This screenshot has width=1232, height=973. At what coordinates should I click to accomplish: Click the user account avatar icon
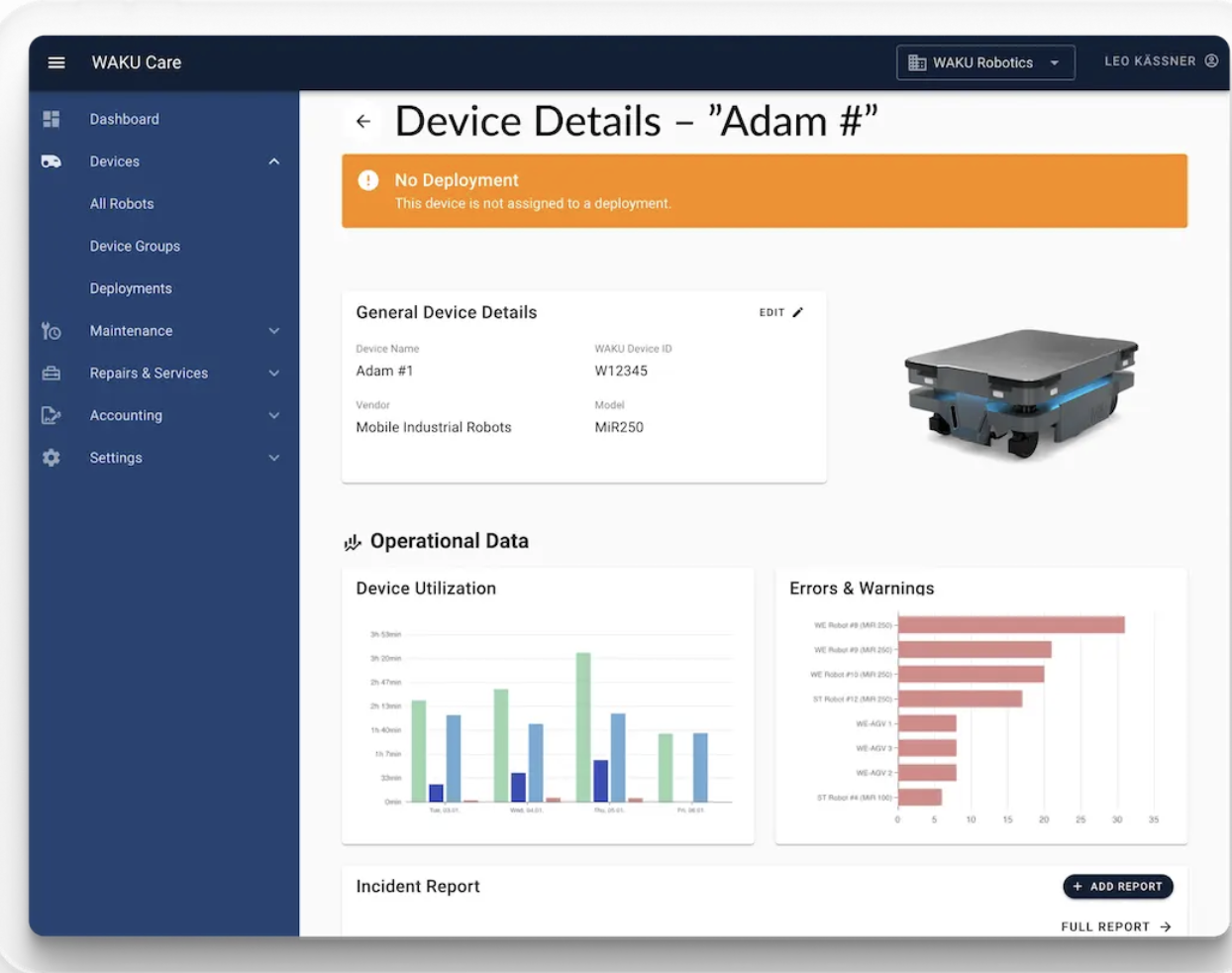tap(1211, 61)
